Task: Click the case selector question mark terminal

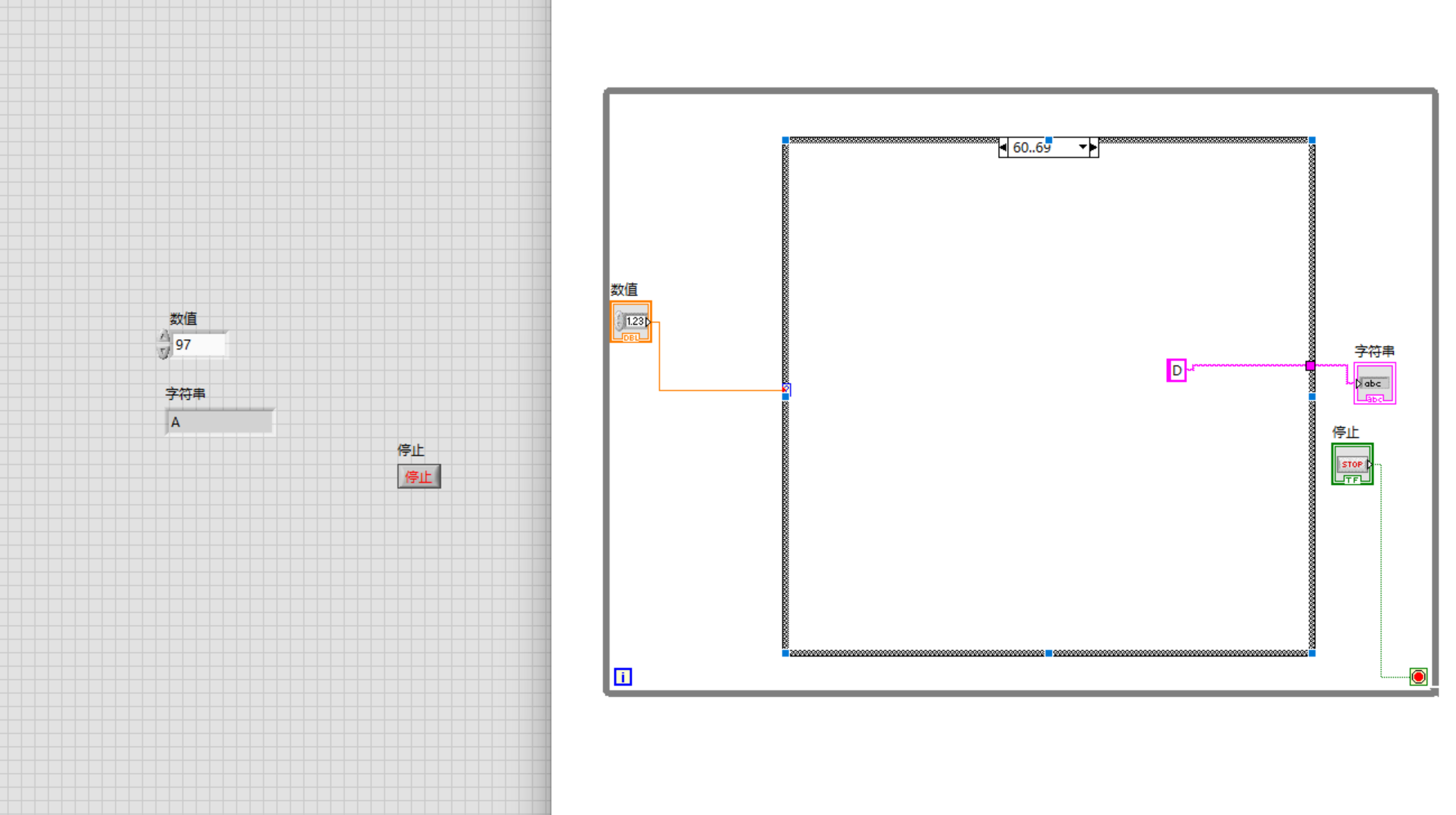Action: coord(786,389)
